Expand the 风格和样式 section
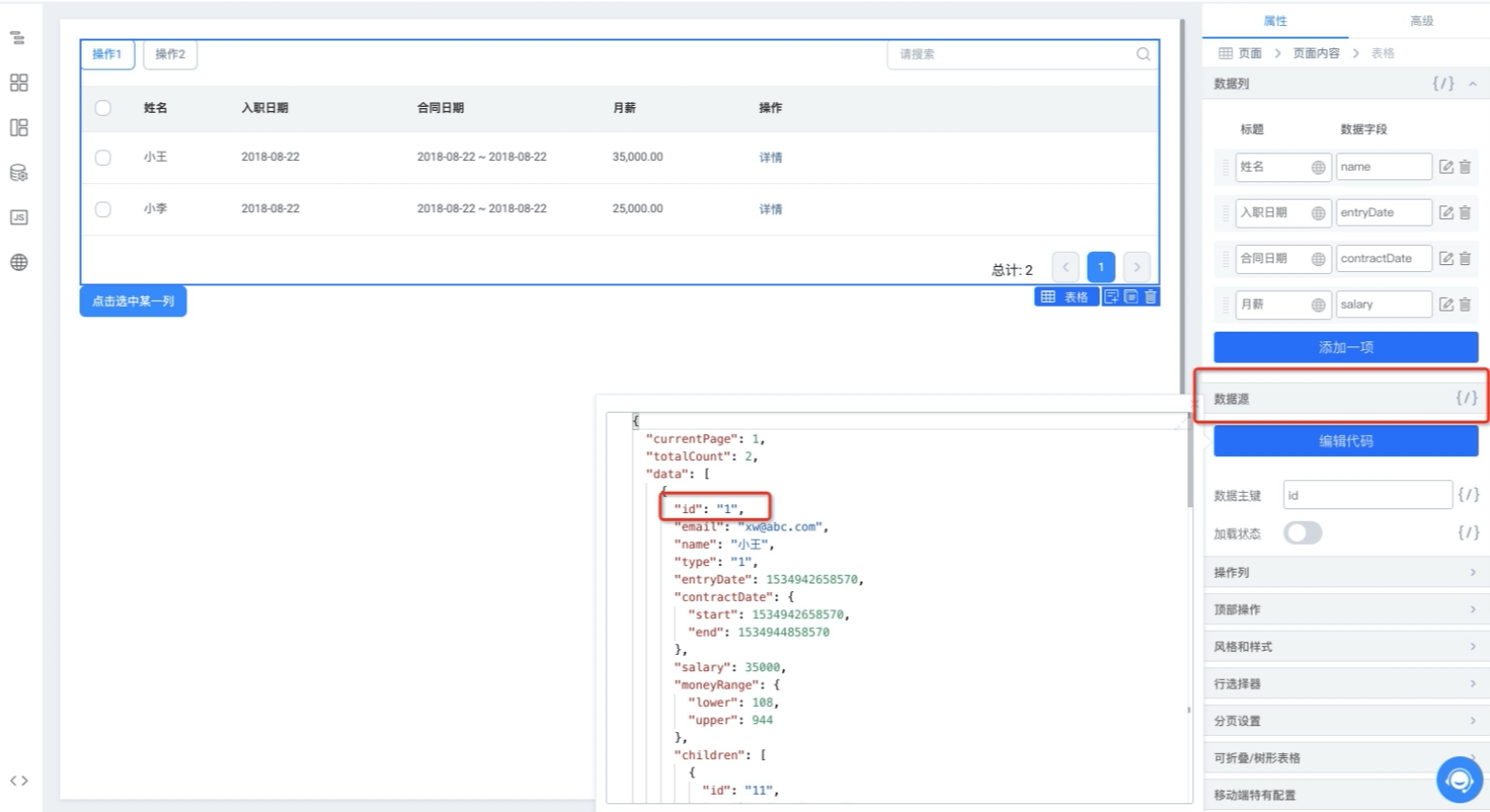Image resolution: width=1490 pixels, height=812 pixels. coord(1345,647)
